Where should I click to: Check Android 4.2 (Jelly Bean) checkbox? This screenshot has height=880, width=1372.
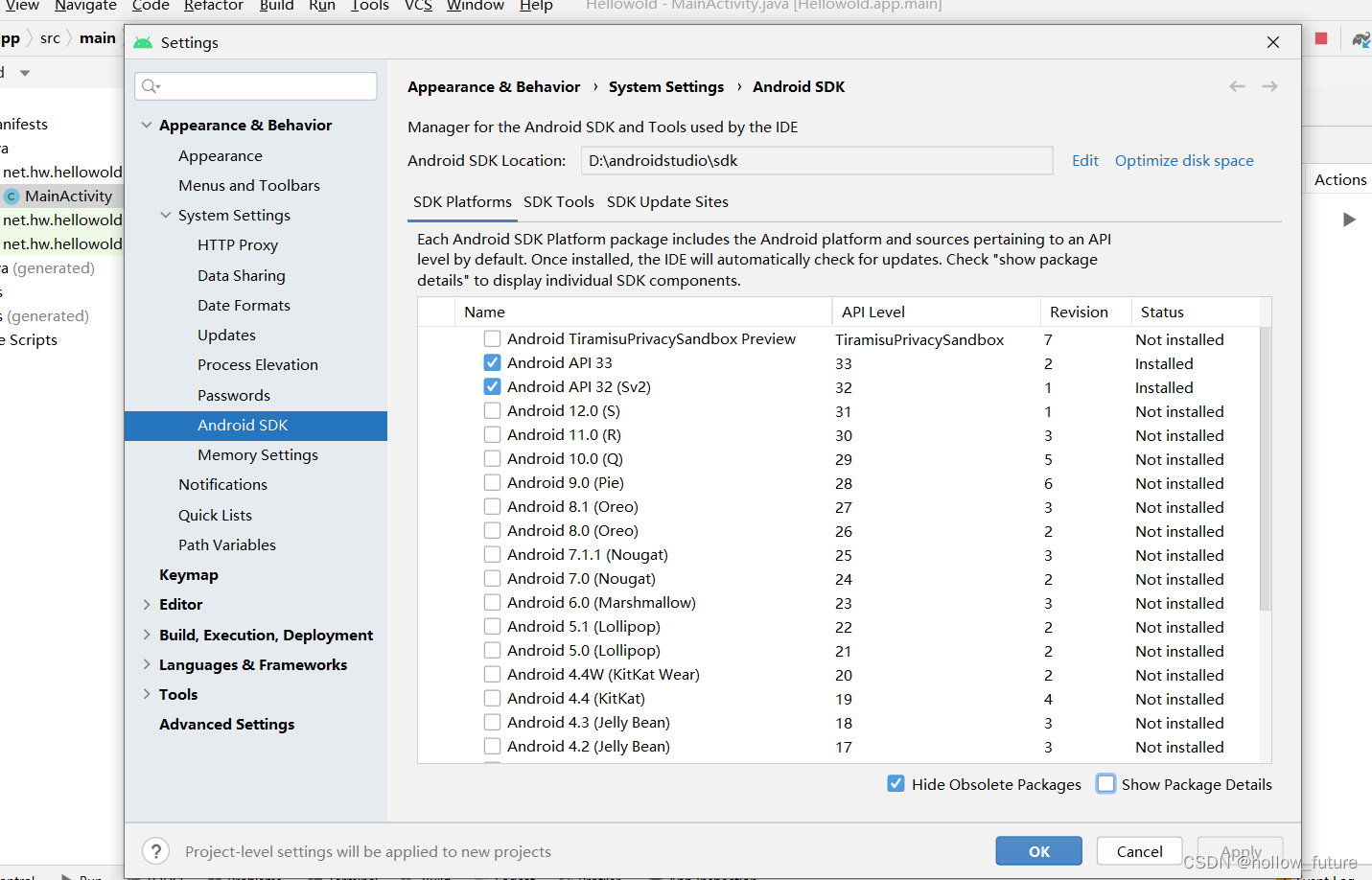click(x=492, y=746)
